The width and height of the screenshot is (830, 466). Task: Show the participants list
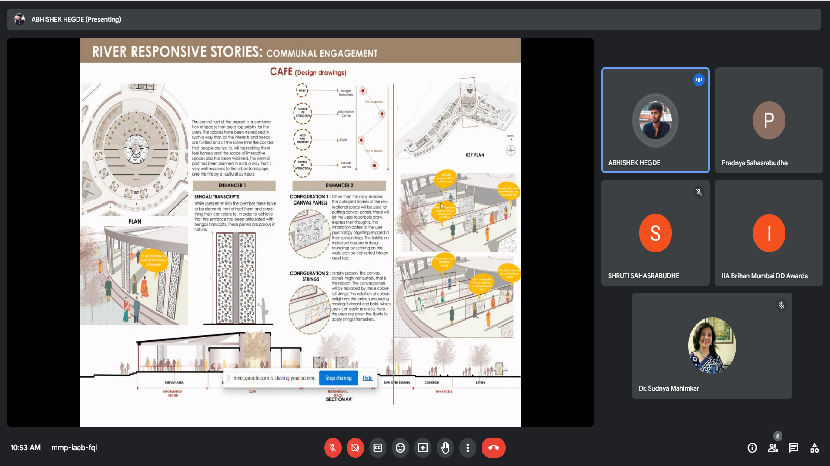[x=773, y=447]
